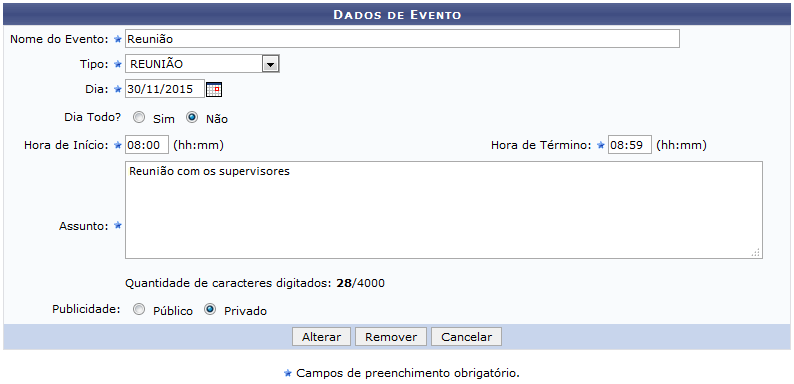Click the Hora de Início label

(x=66, y=145)
